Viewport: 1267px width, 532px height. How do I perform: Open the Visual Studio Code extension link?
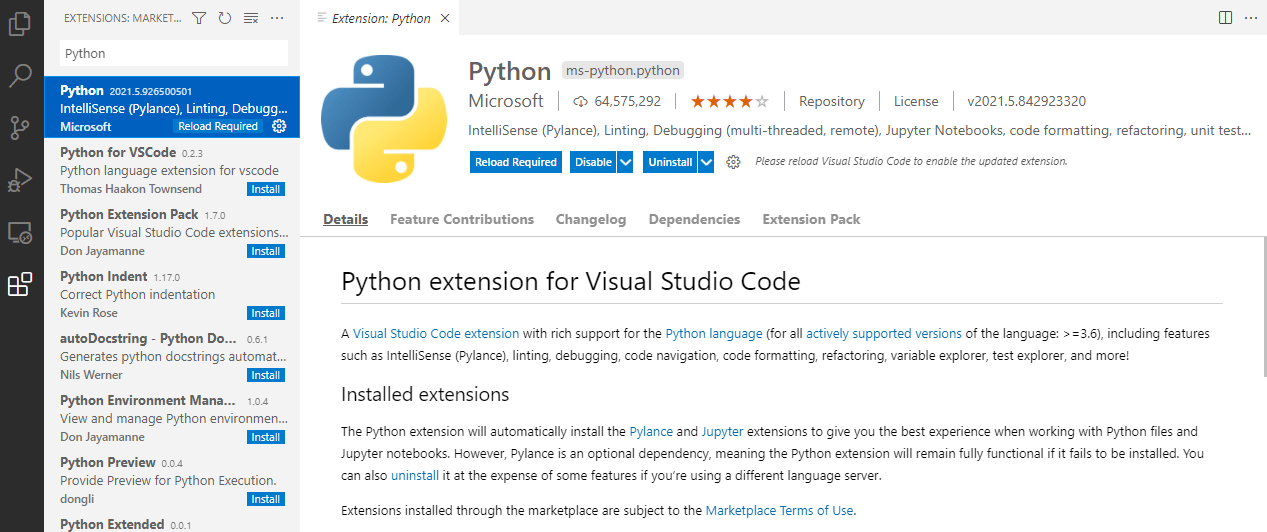(436, 333)
